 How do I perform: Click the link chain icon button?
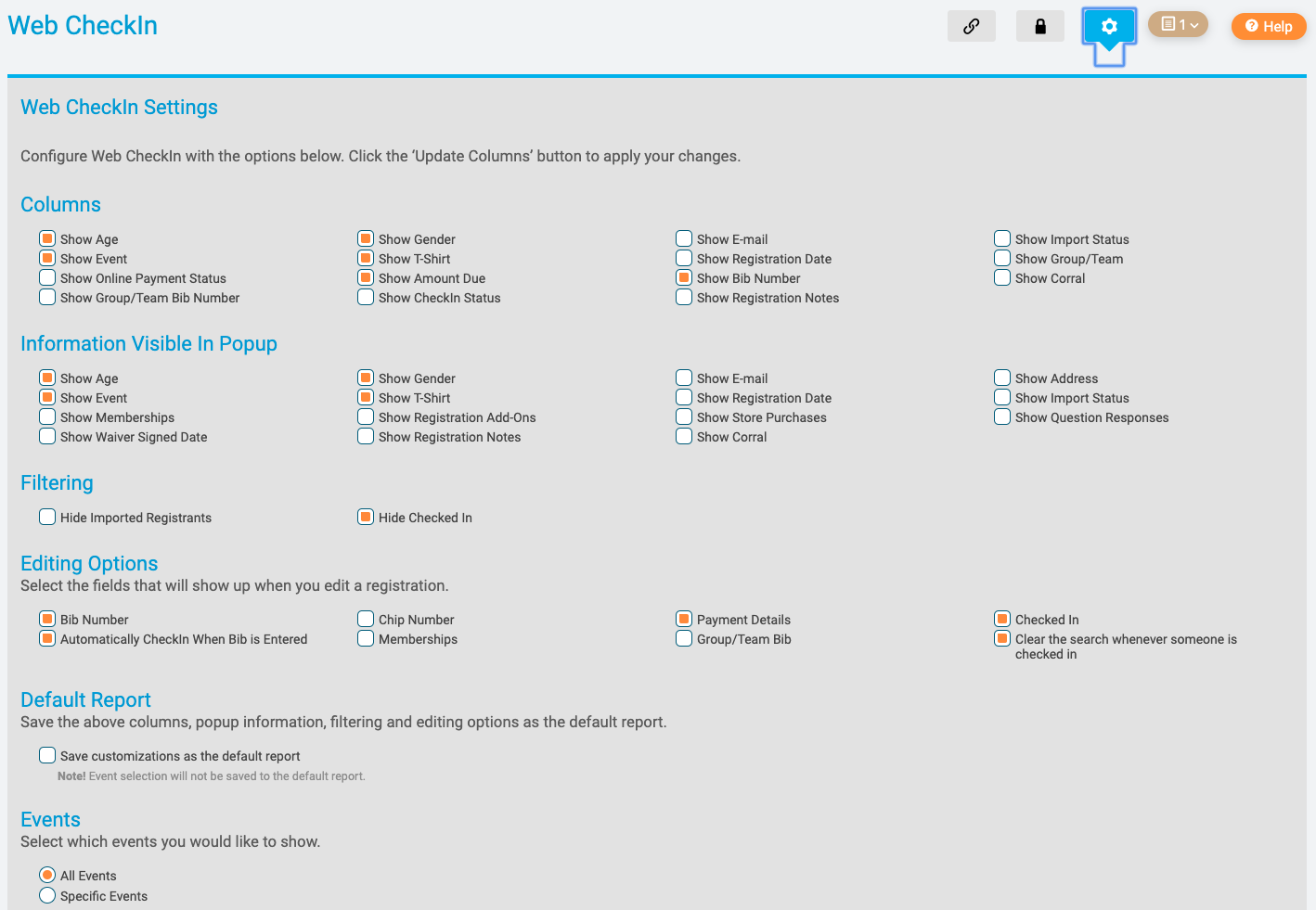click(x=971, y=26)
